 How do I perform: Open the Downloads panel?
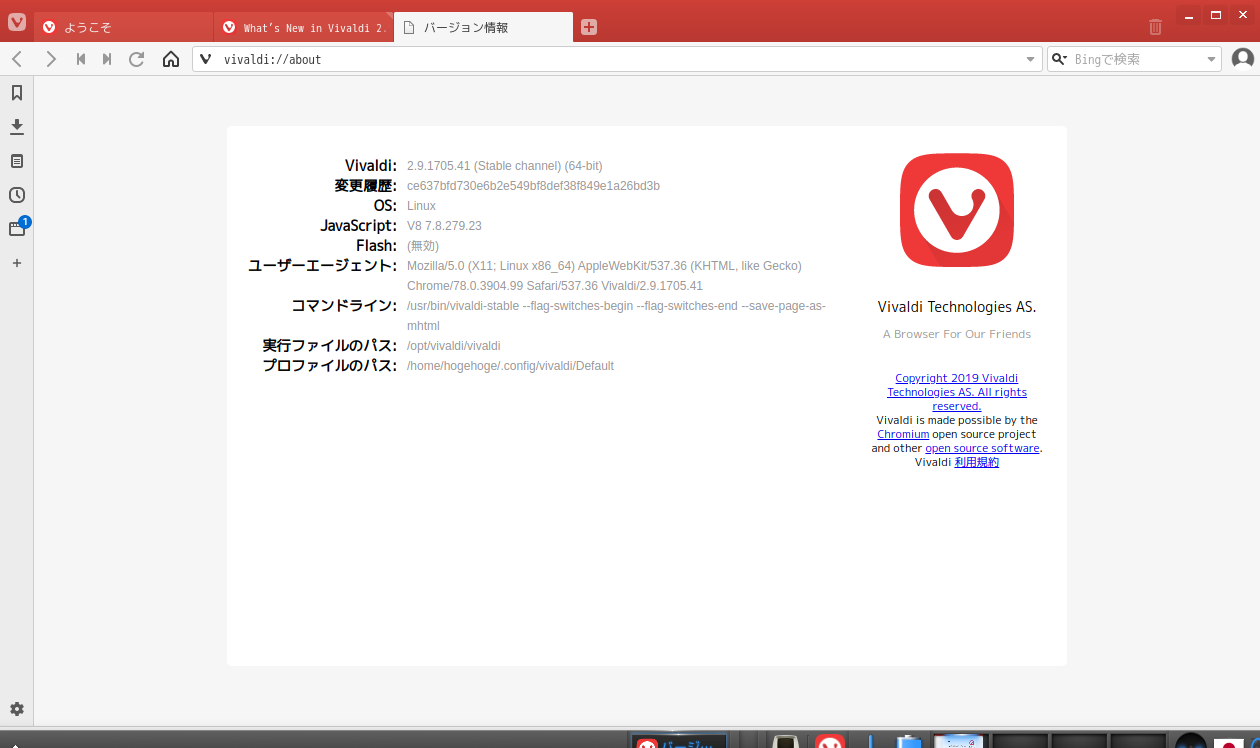[x=17, y=127]
